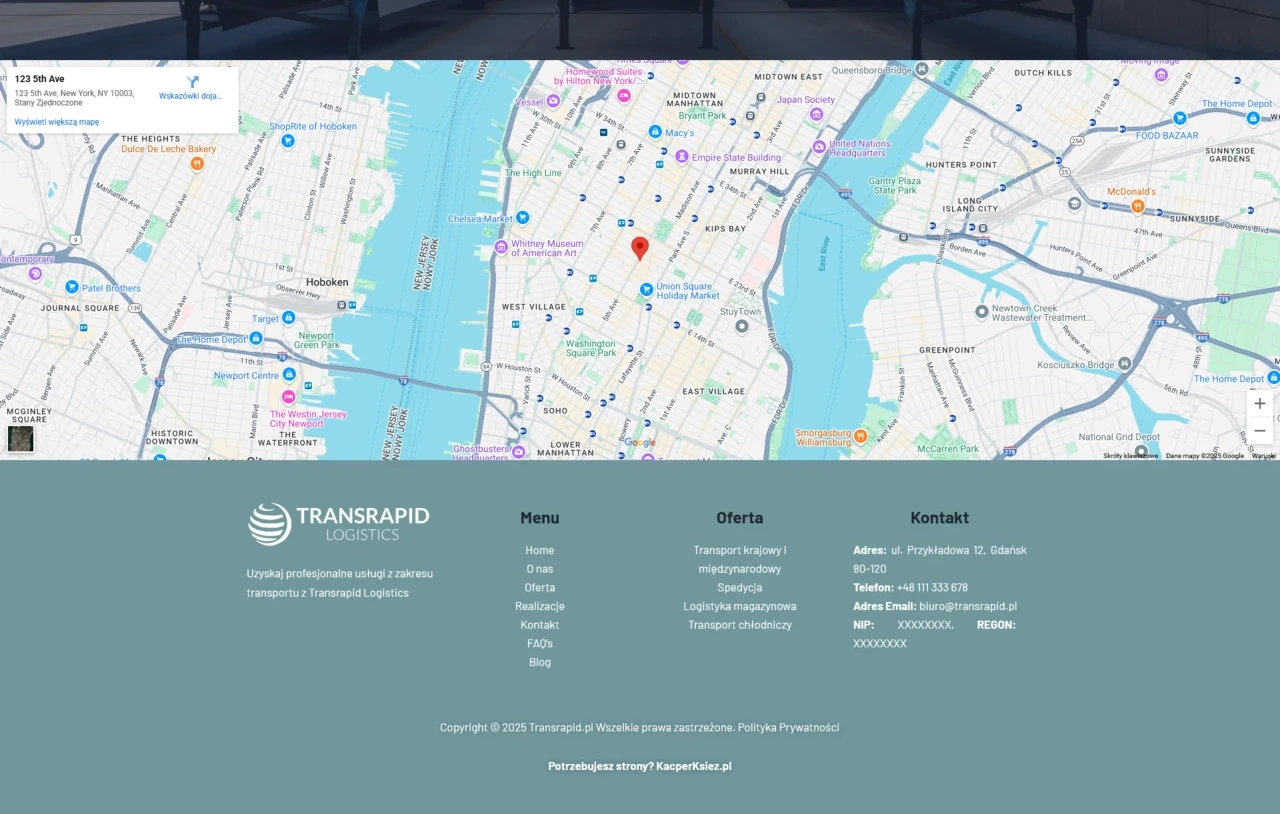The width and height of the screenshot is (1280, 814).
Task: Open O nas footer menu link
Action: (540, 569)
